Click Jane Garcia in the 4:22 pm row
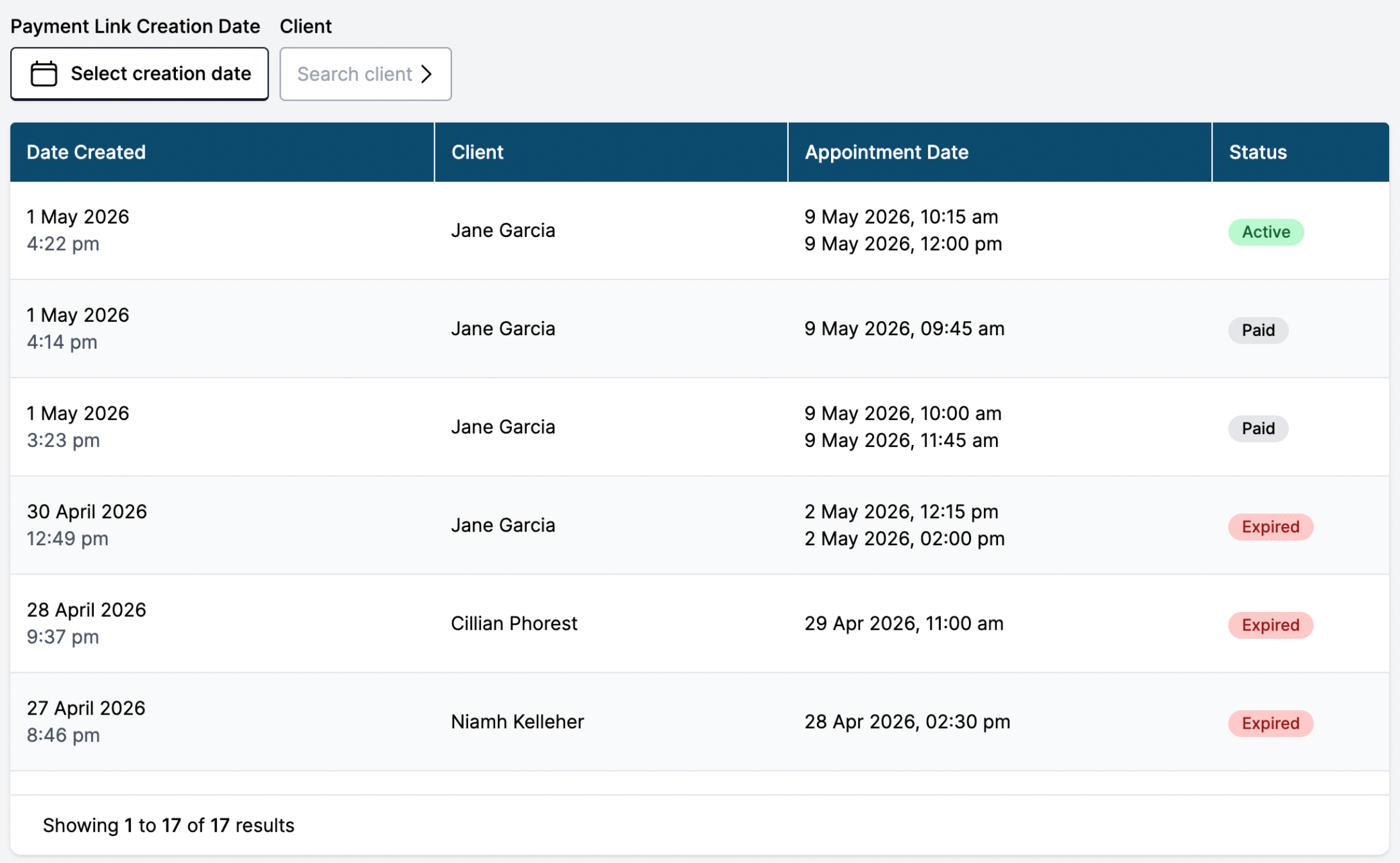1400x863 pixels. tap(503, 231)
